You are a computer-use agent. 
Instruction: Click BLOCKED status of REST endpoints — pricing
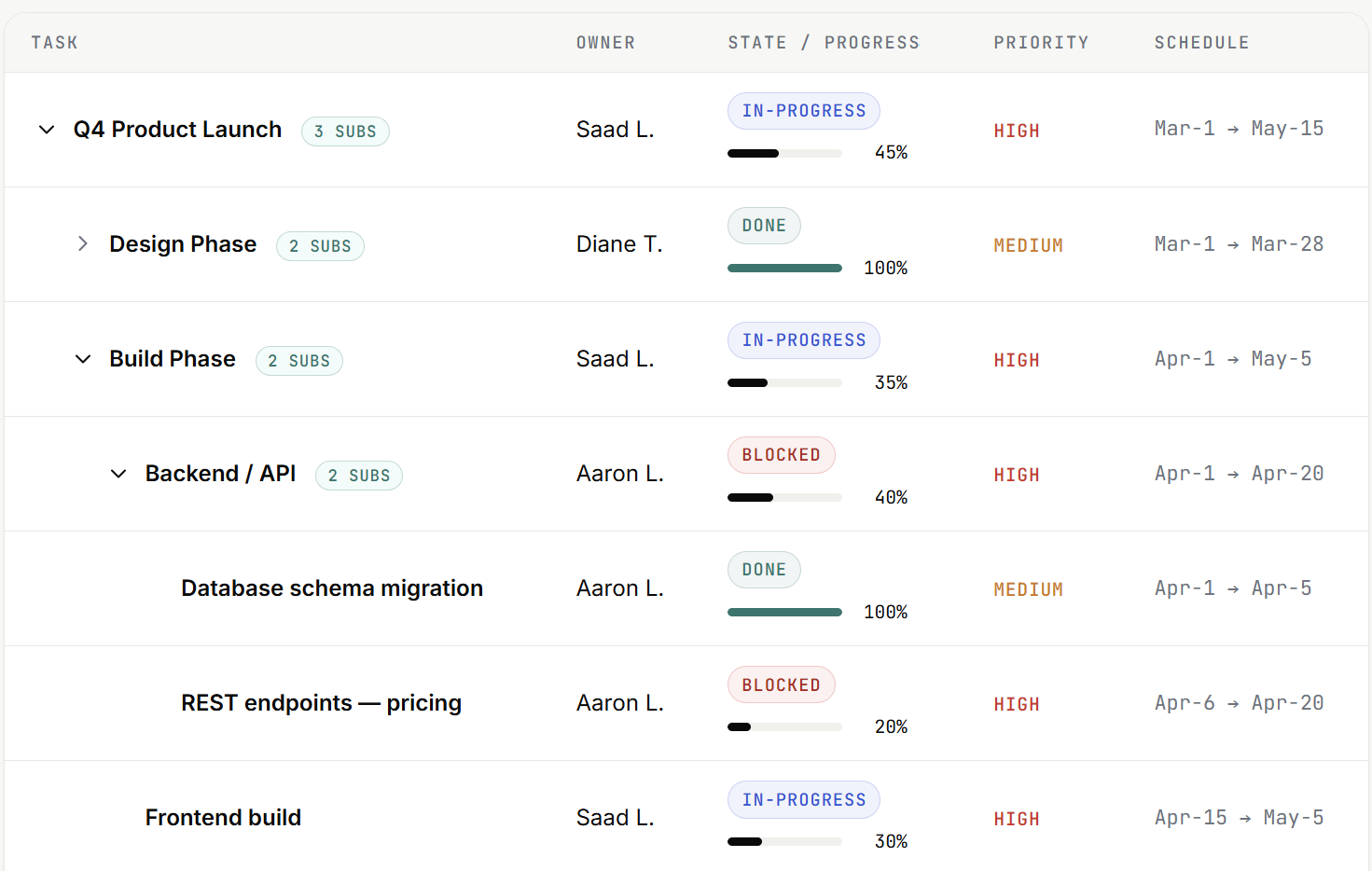(x=782, y=685)
